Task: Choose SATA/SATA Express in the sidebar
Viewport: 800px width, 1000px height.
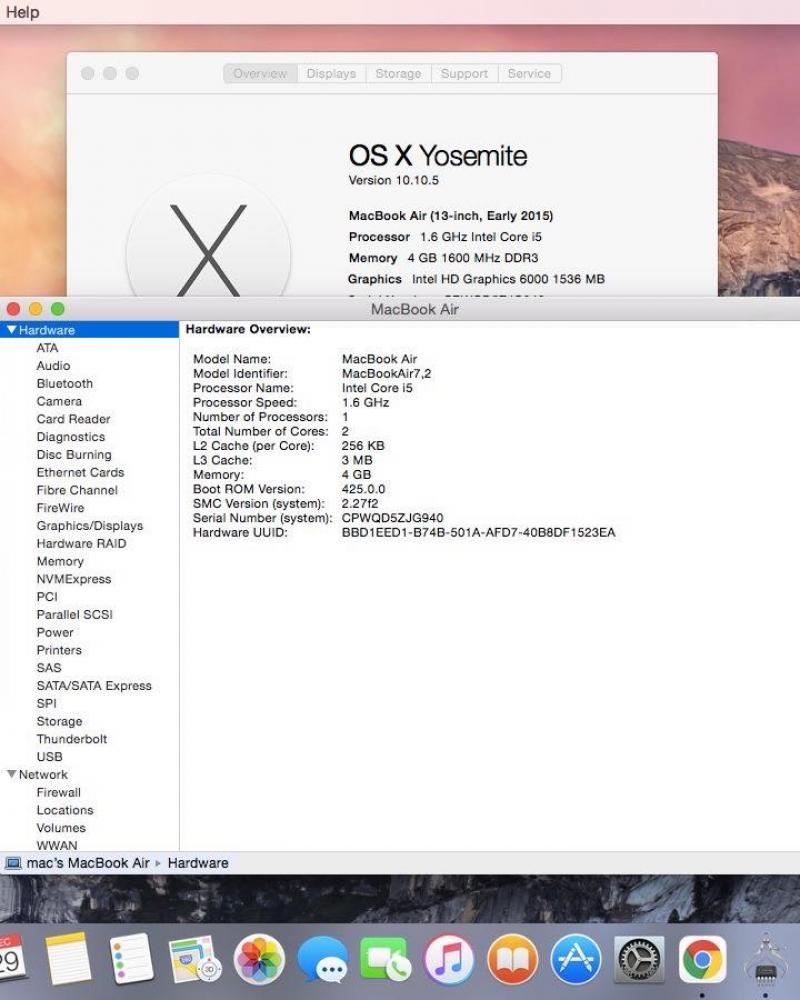Action: pyautogui.click(x=94, y=686)
